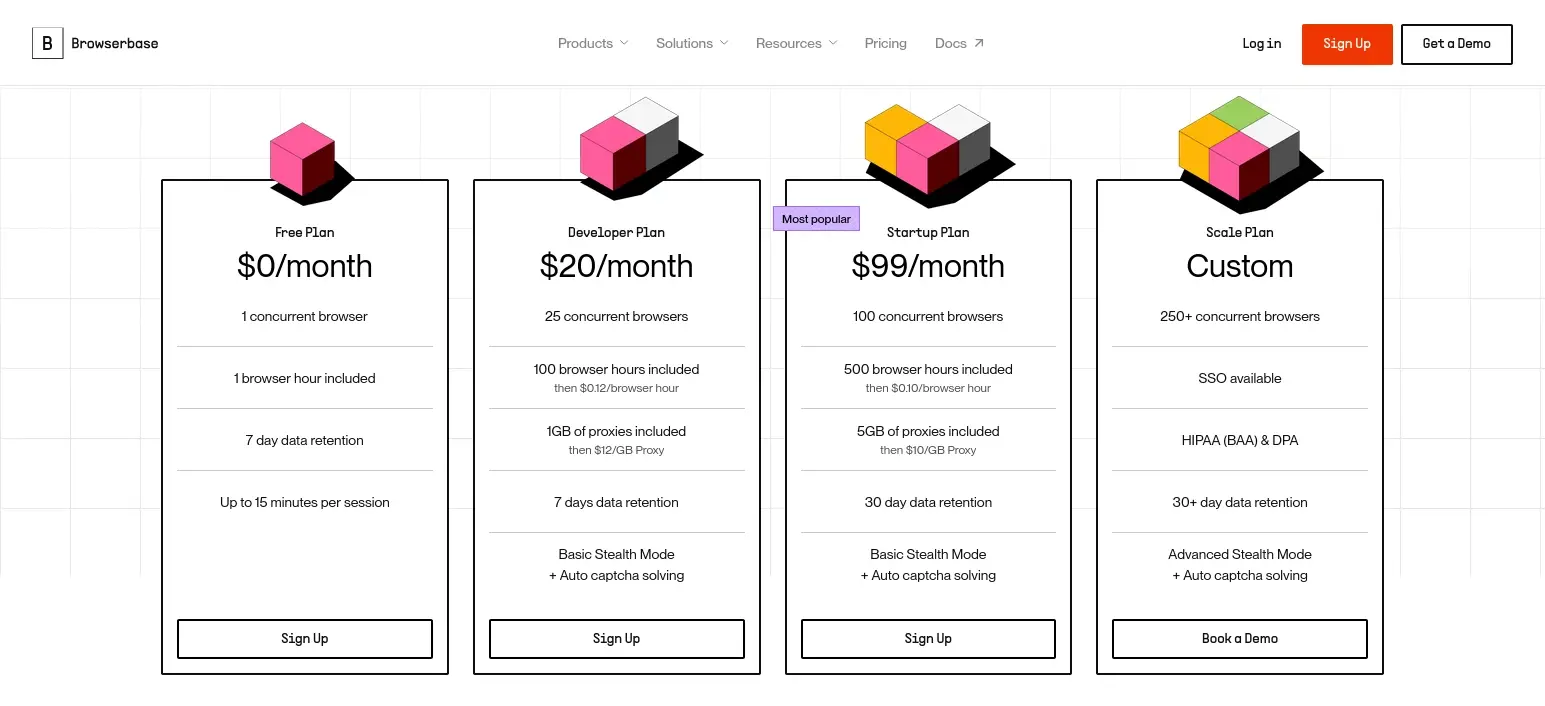Image resolution: width=1545 pixels, height=706 pixels.
Task: Choose Sign Up under Startup Plan
Action: pos(928,639)
